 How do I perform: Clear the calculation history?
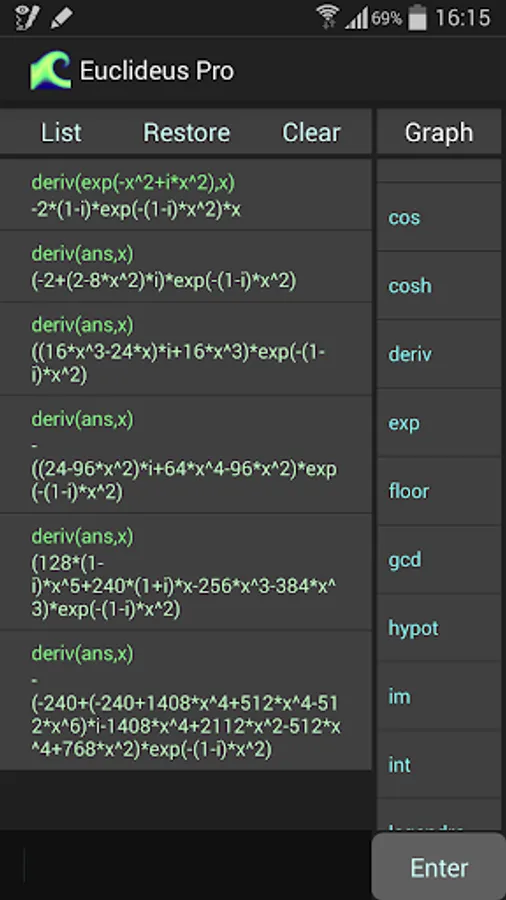tap(311, 133)
